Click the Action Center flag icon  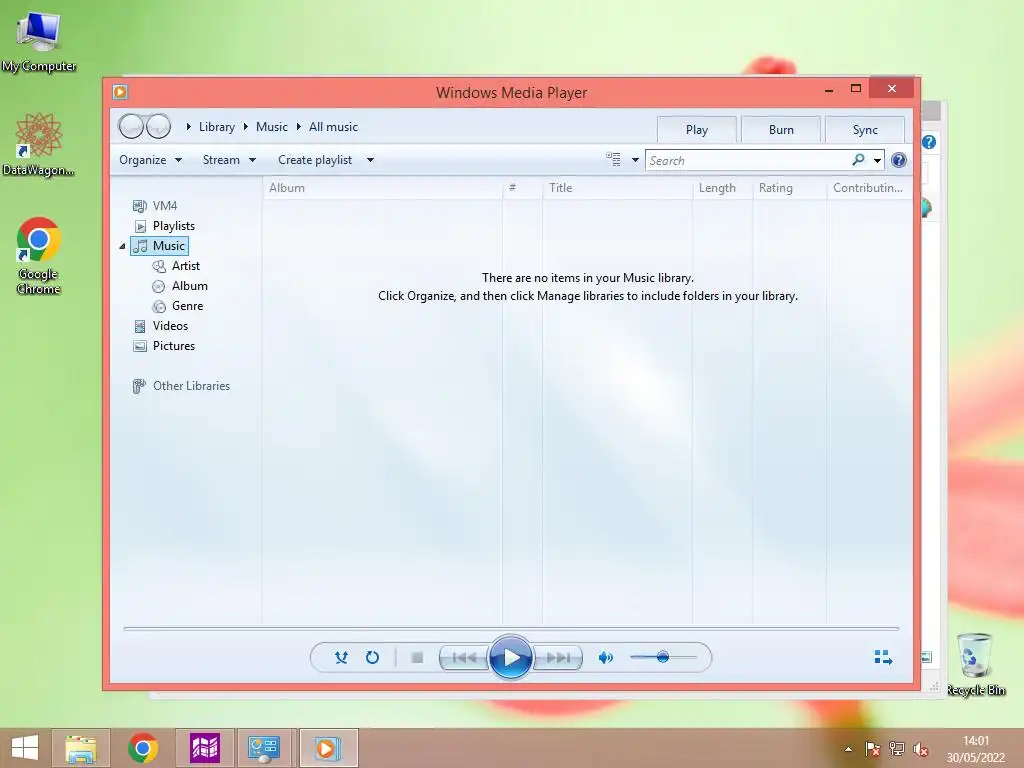(x=872, y=749)
